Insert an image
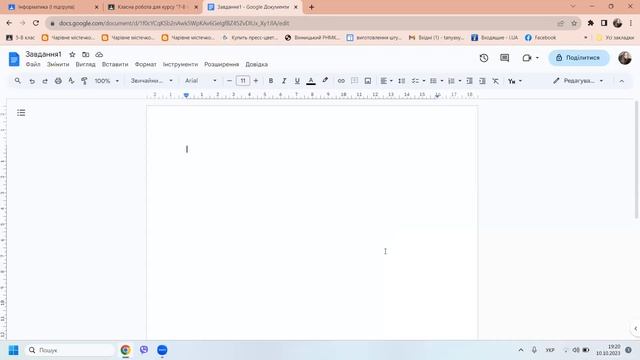Image resolution: width=640 pixels, height=360 pixels. click(x=368, y=81)
